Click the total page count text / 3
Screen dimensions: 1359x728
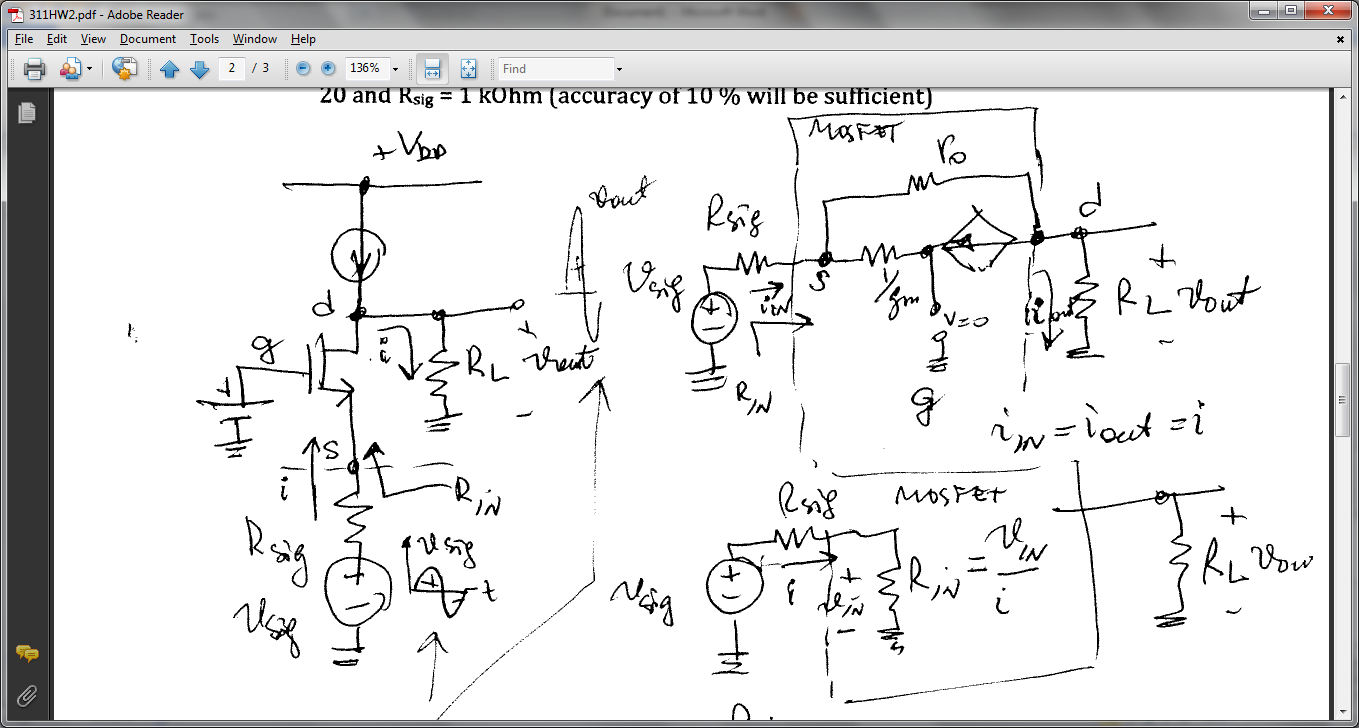(260, 68)
